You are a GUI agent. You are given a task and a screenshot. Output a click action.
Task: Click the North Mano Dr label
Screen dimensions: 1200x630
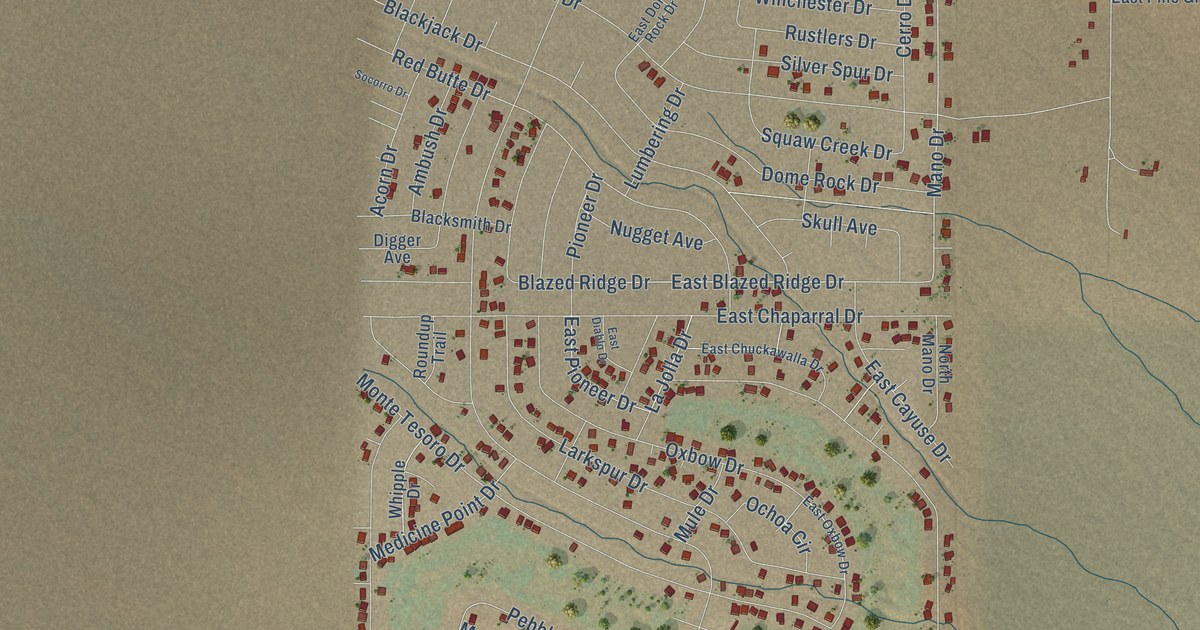tap(935, 362)
